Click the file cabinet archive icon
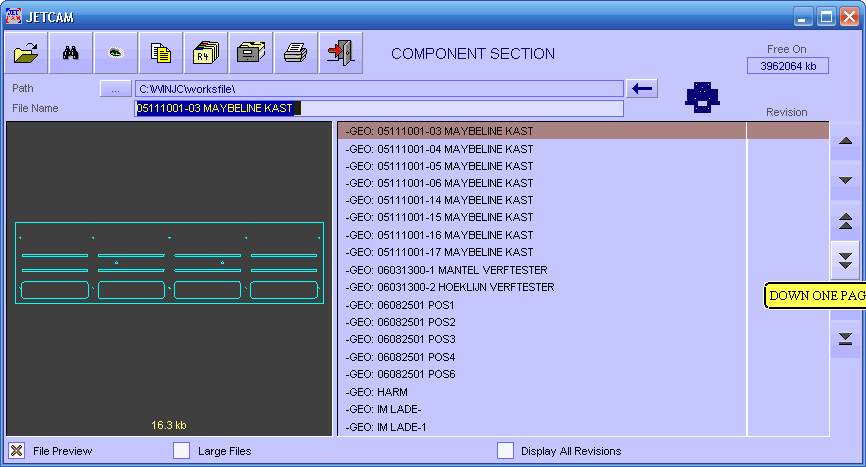 [x=251, y=53]
